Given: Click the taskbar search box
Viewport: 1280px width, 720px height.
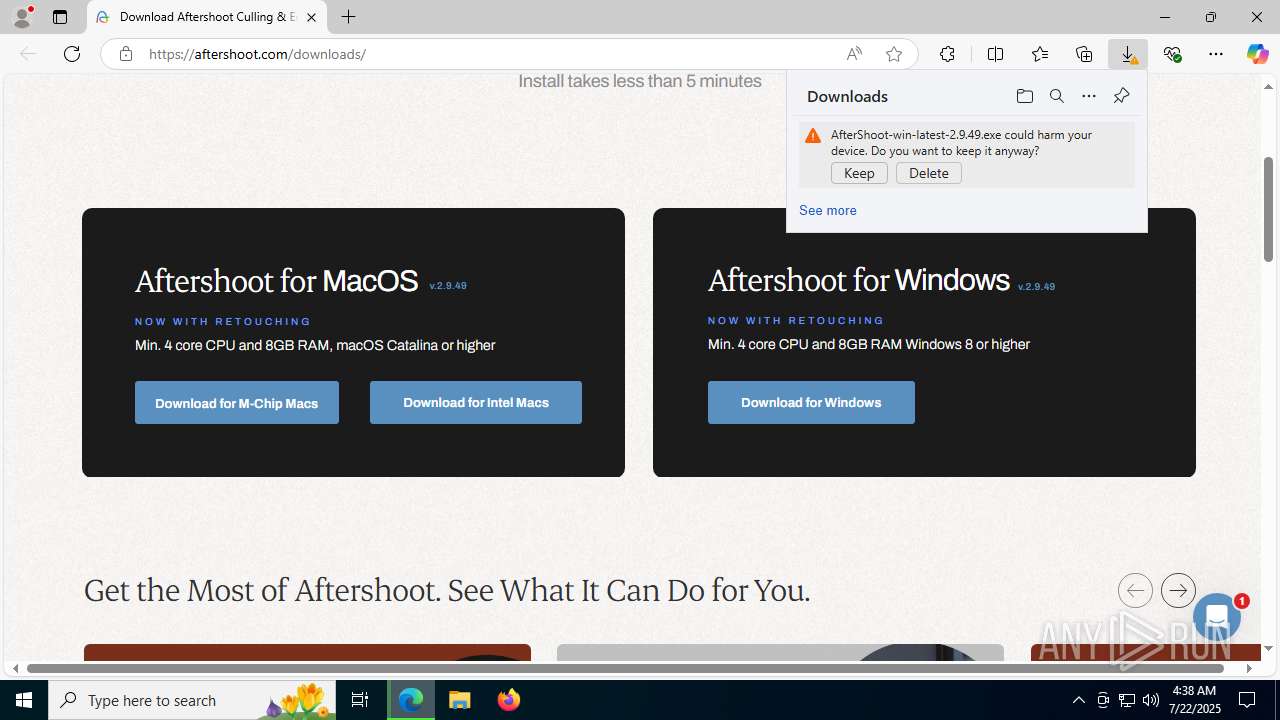Looking at the screenshot, I should tap(193, 700).
